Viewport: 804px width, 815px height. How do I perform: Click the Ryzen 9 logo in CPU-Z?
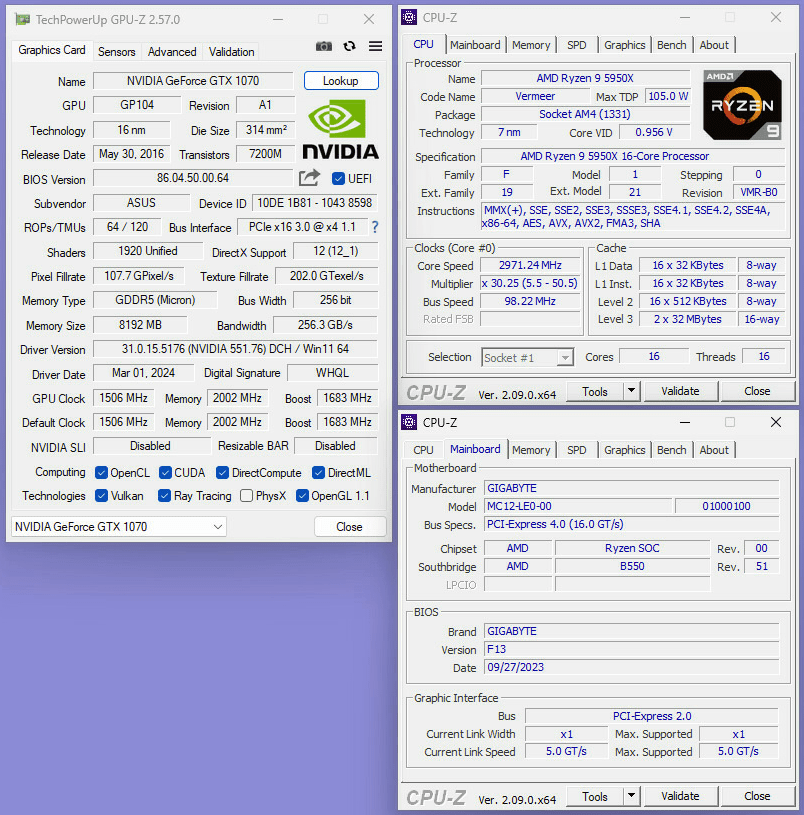742,105
